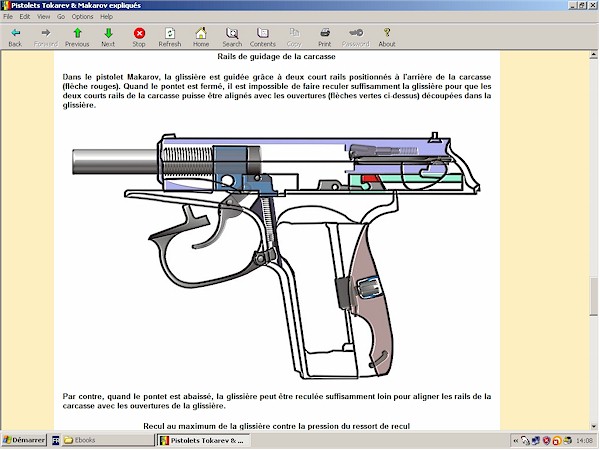Click the paragraph starting 'Par contre, quand le pontet'
This screenshot has width=600, height=450.
pos(277,401)
